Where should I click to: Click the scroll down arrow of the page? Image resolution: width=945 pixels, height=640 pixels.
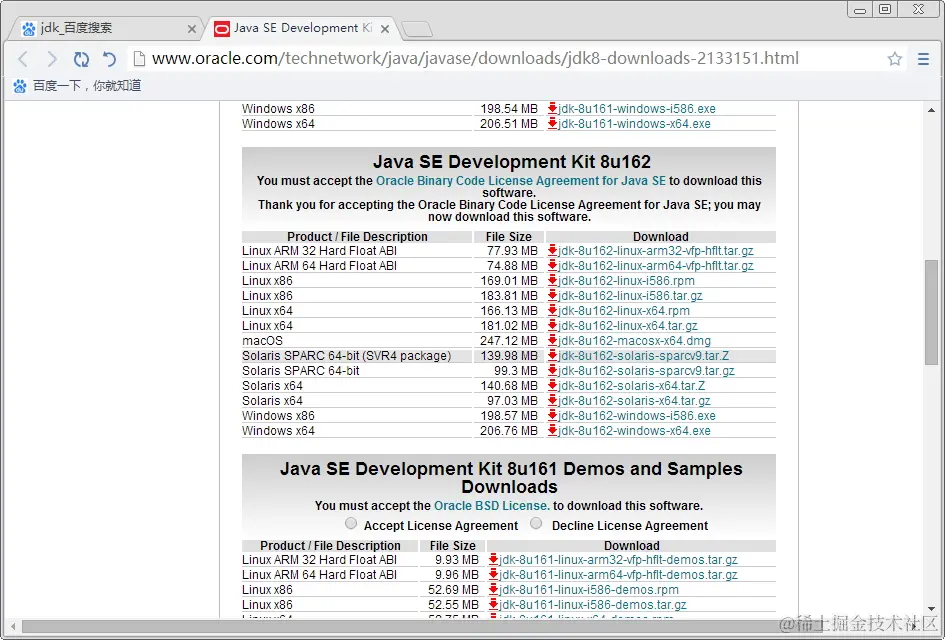click(x=931, y=609)
